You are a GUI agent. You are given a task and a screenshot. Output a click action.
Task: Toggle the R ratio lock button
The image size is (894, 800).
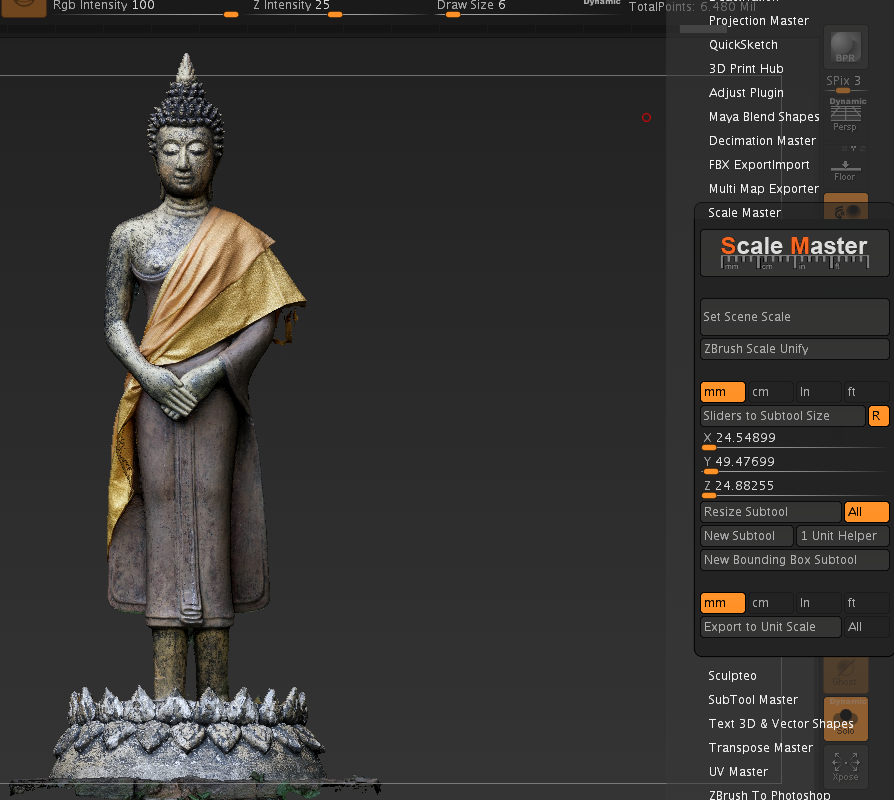click(878, 416)
